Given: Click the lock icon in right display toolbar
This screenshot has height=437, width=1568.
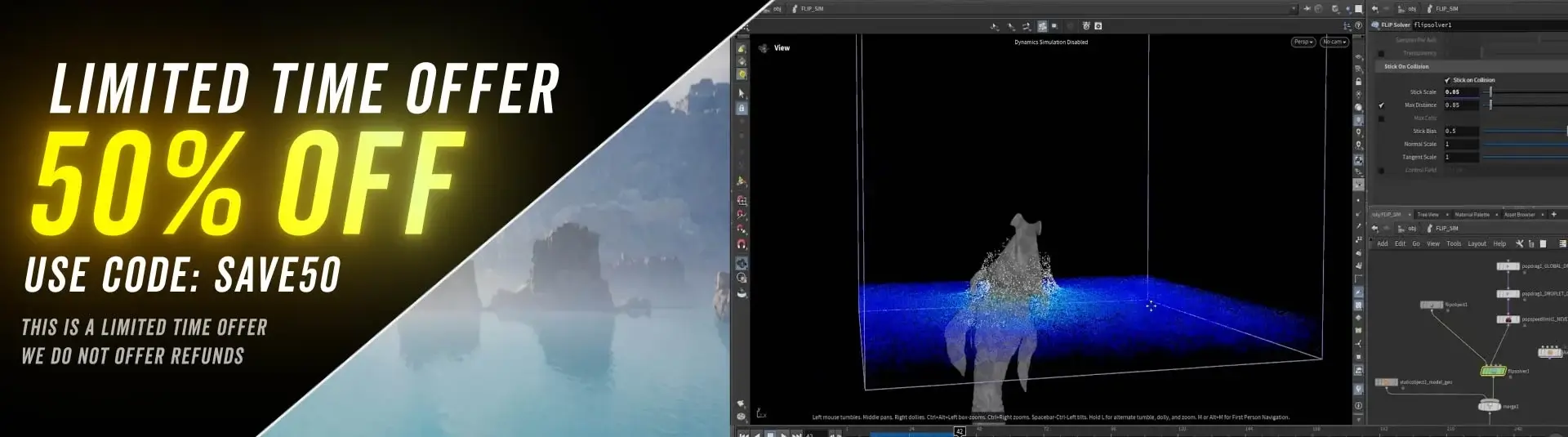Looking at the screenshot, I should coord(1358,82).
